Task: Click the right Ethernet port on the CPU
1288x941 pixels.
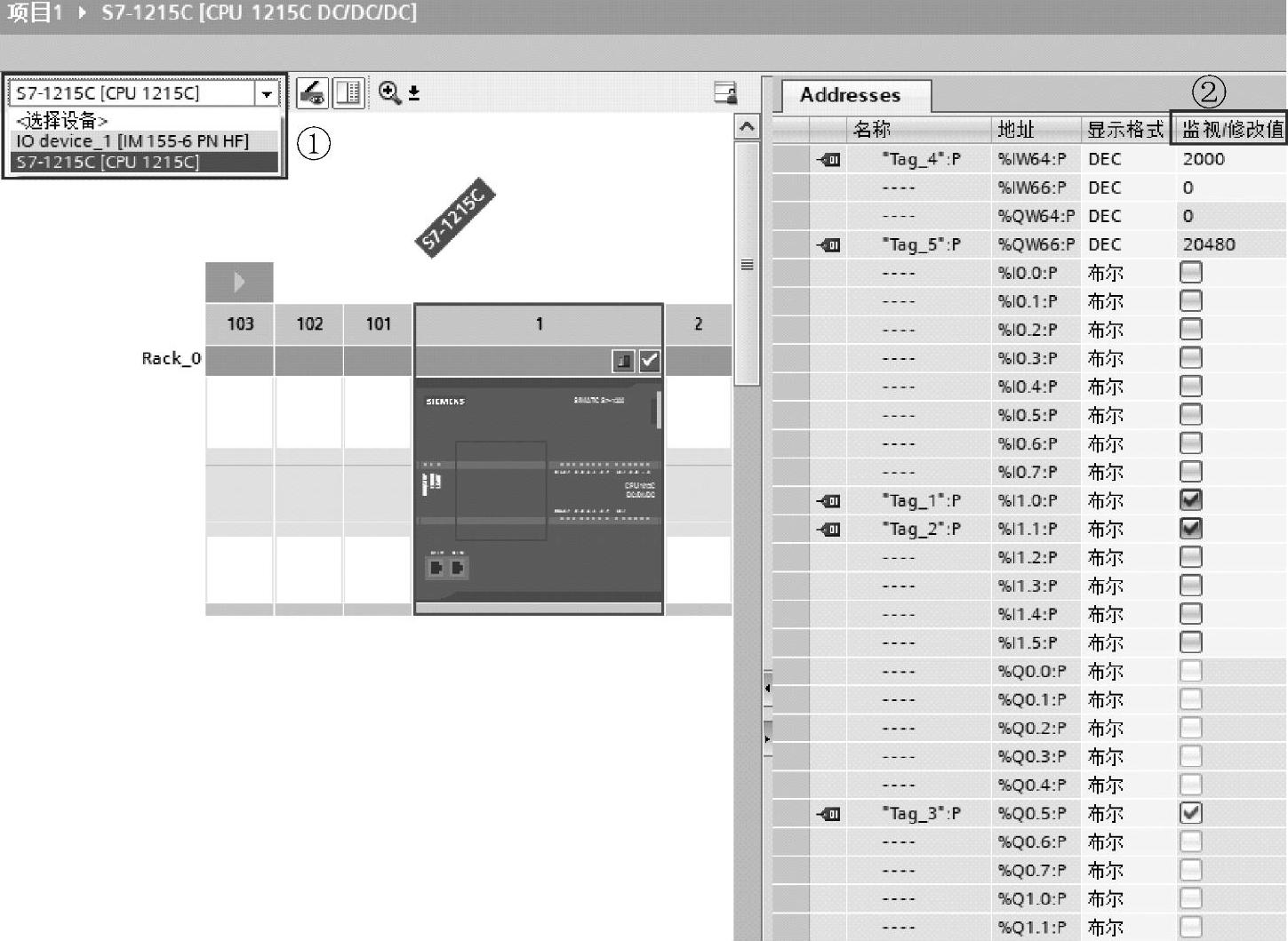Action: pos(458,567)
